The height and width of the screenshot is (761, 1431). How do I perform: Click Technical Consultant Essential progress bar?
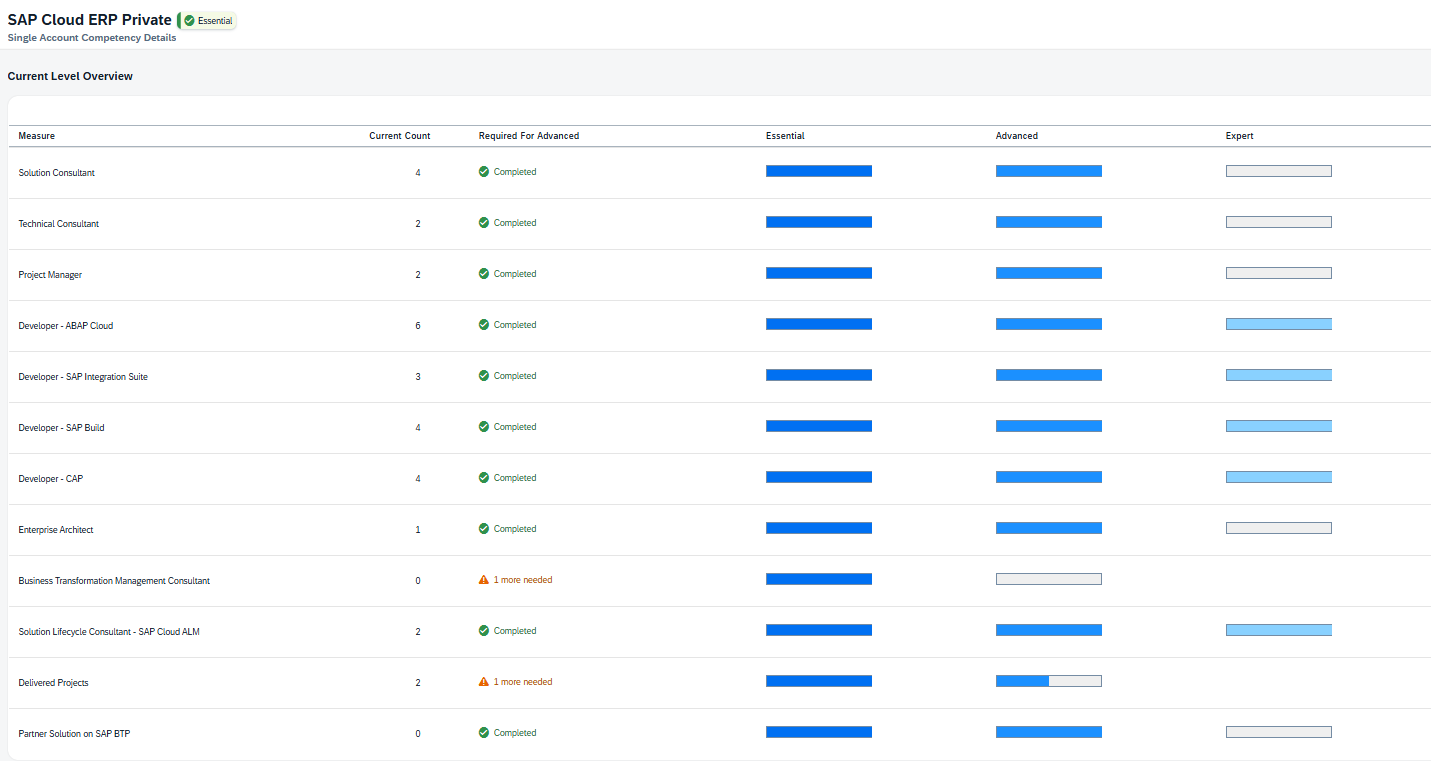[818, 222]
